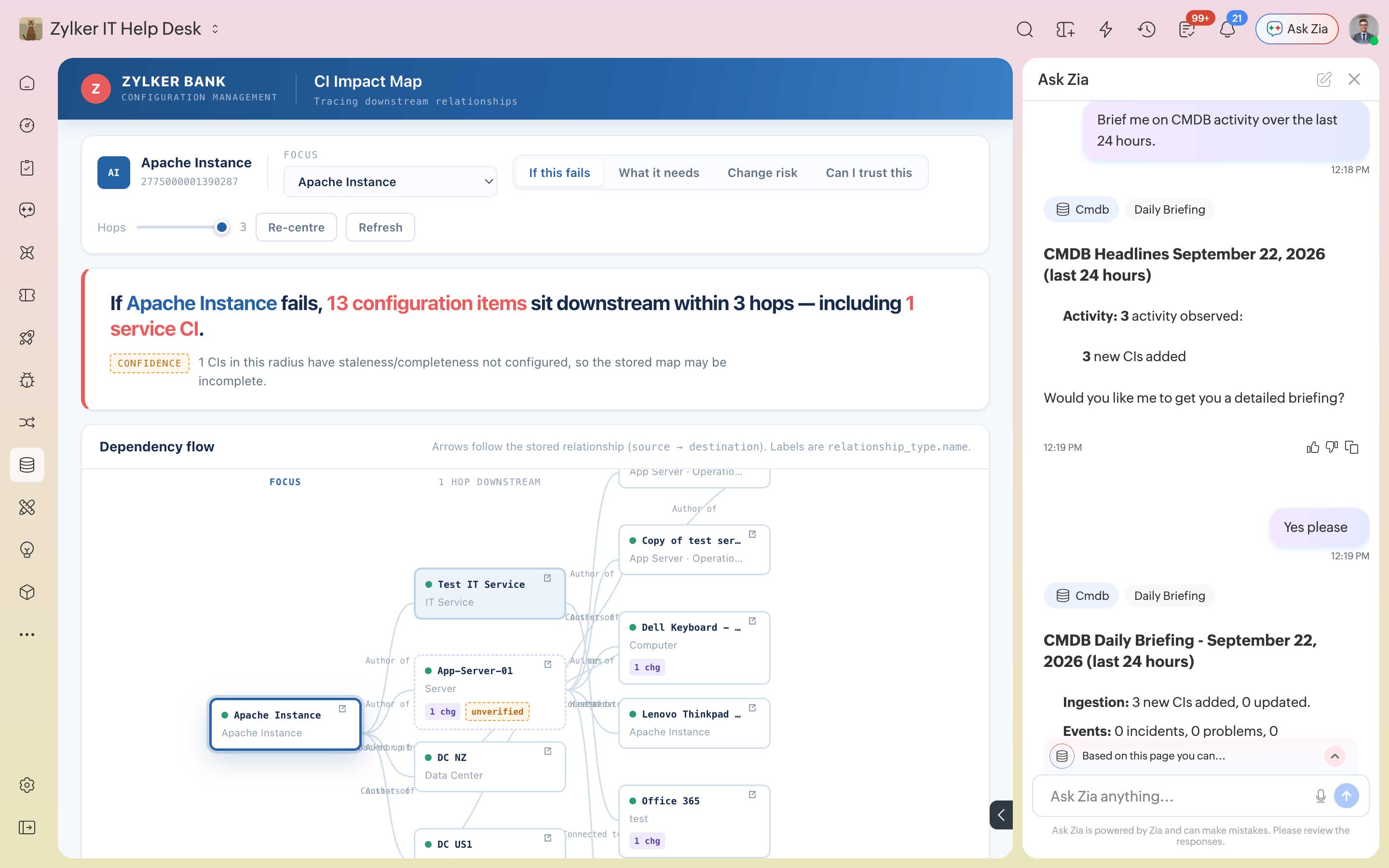Image resolution: width=1389 pixels, height=868 pixels.
Task: Switch to 'What it needs' tab
Action: point(658,173)
